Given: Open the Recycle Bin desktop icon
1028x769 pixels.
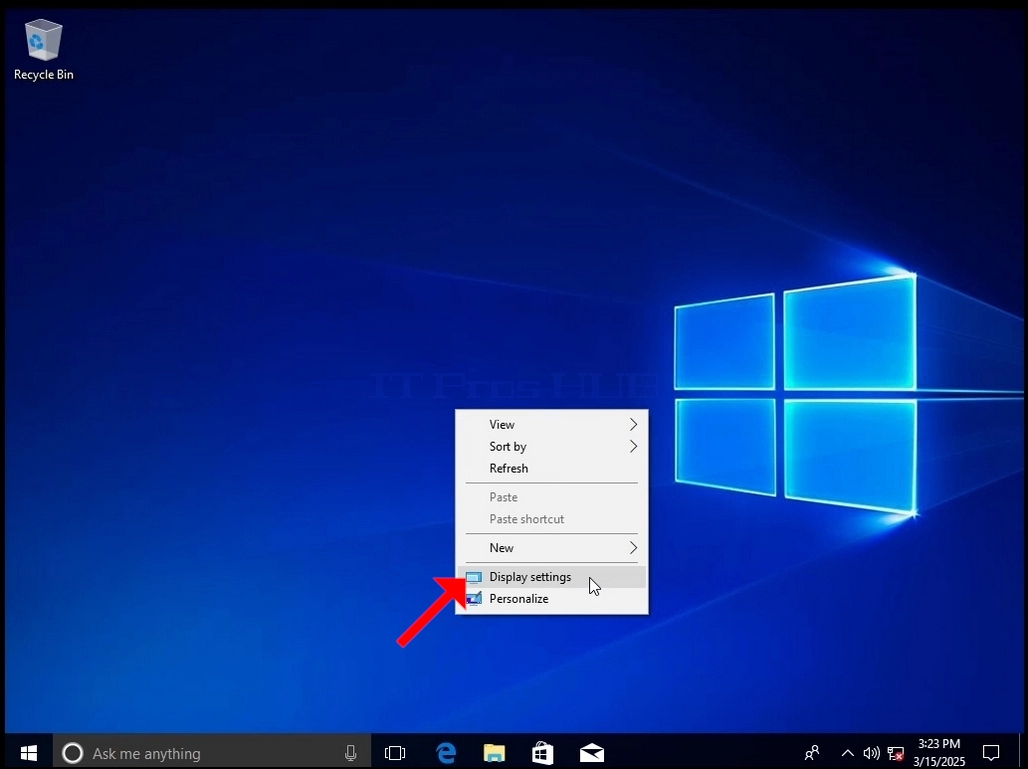Looking at the screenshot, I should point(43,50).
